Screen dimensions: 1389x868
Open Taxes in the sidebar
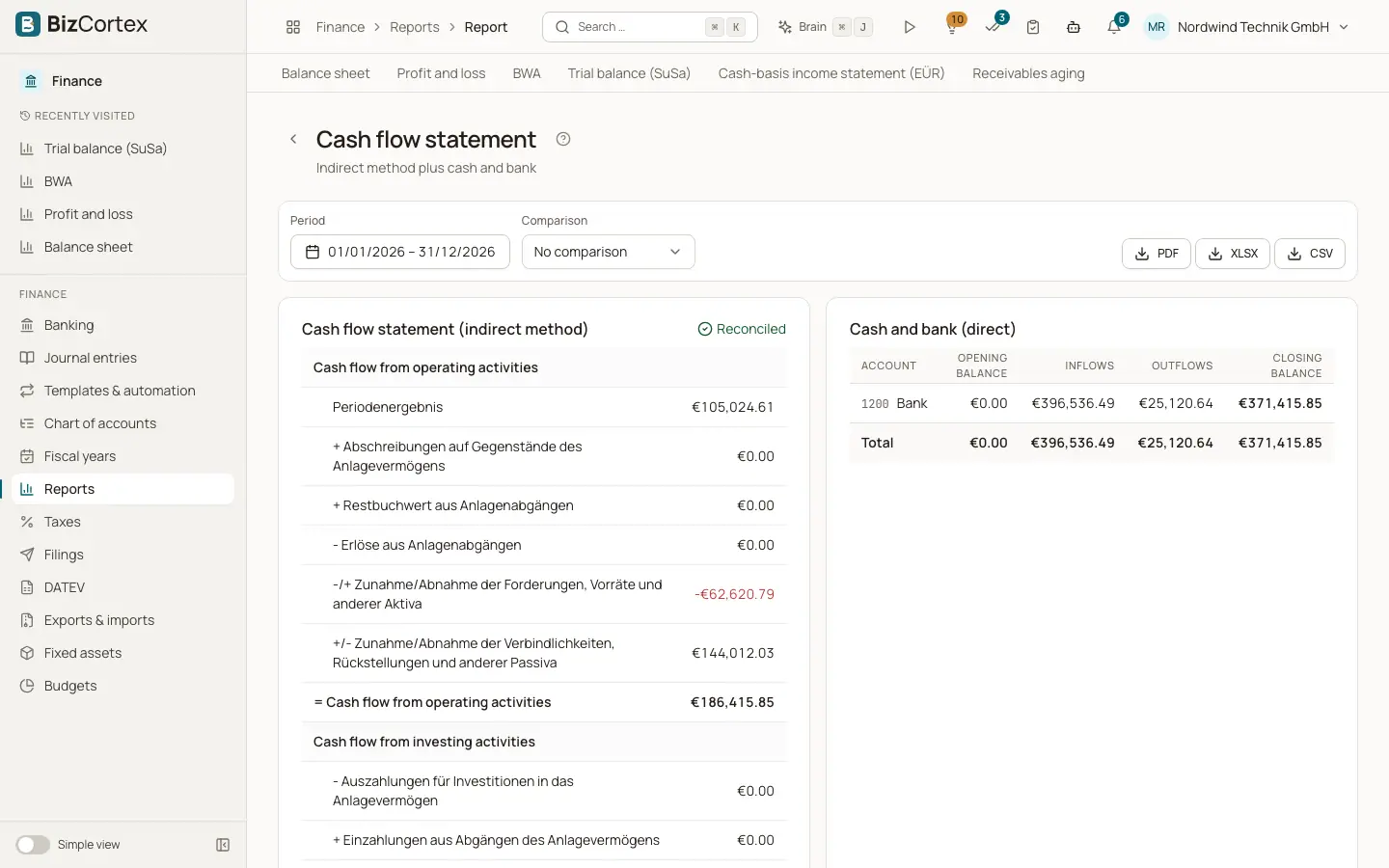point(123,522)
